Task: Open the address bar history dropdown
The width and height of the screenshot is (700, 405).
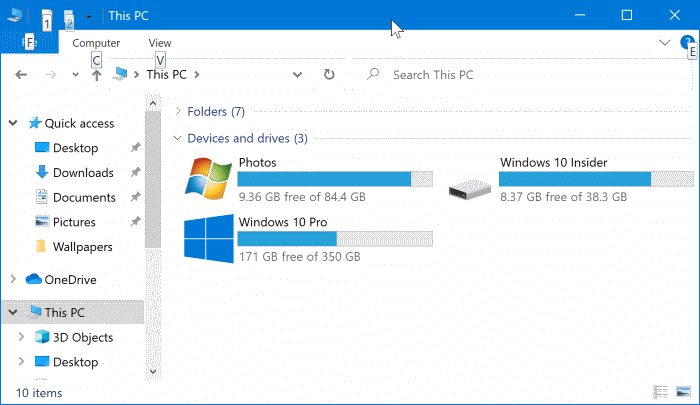Action: point(297,75)
